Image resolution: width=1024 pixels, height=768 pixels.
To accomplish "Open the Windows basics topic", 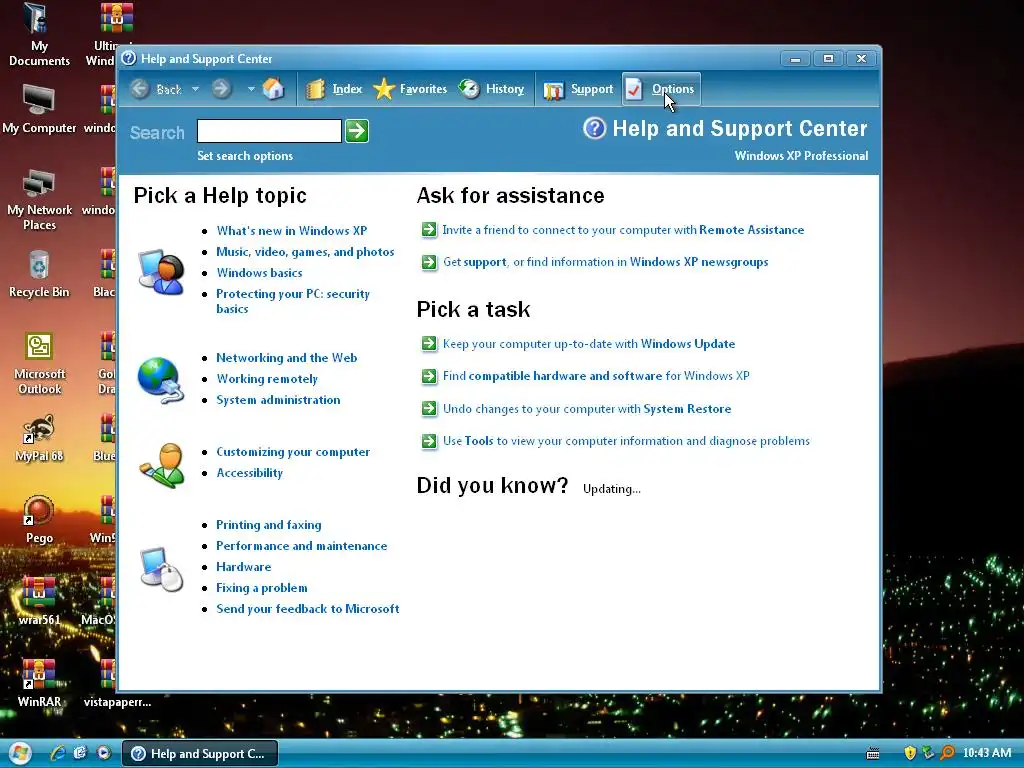I will (x=259, y=272).
